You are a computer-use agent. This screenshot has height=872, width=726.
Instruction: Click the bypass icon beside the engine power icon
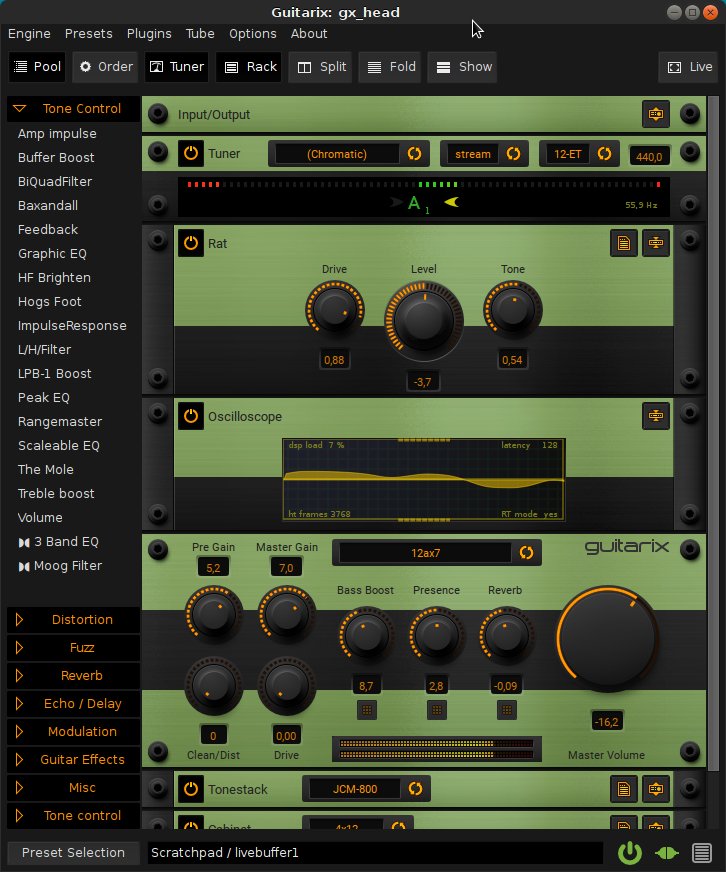click(x=667, y=853)
